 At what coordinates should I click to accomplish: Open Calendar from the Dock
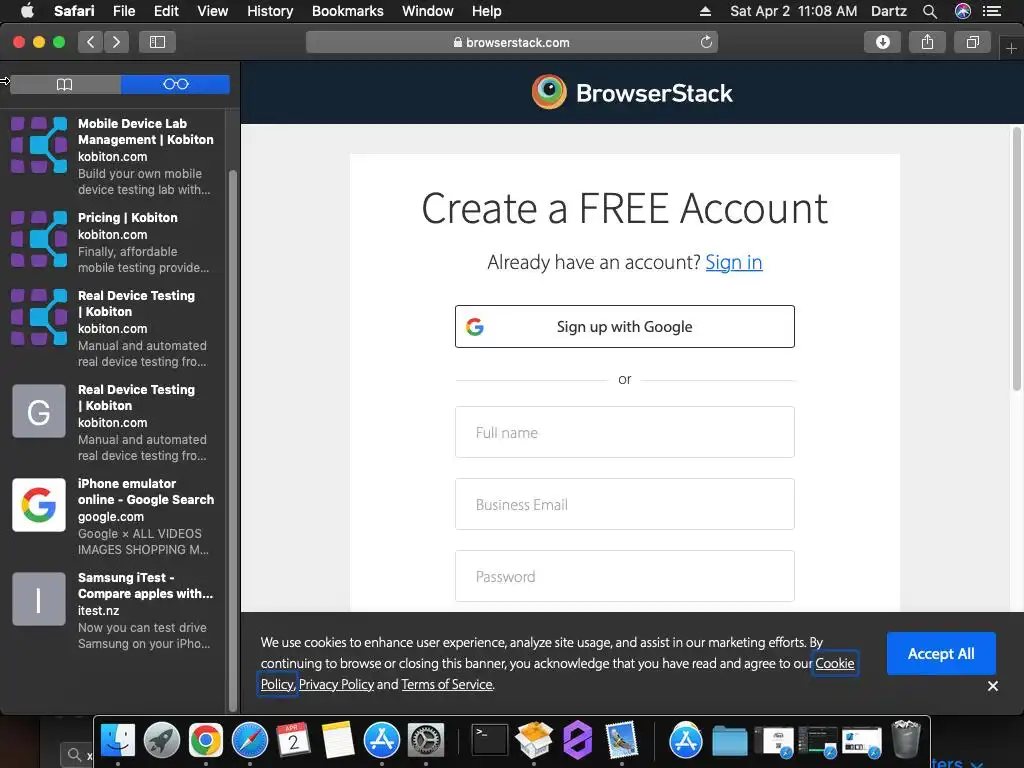click(x=293, y=741)
